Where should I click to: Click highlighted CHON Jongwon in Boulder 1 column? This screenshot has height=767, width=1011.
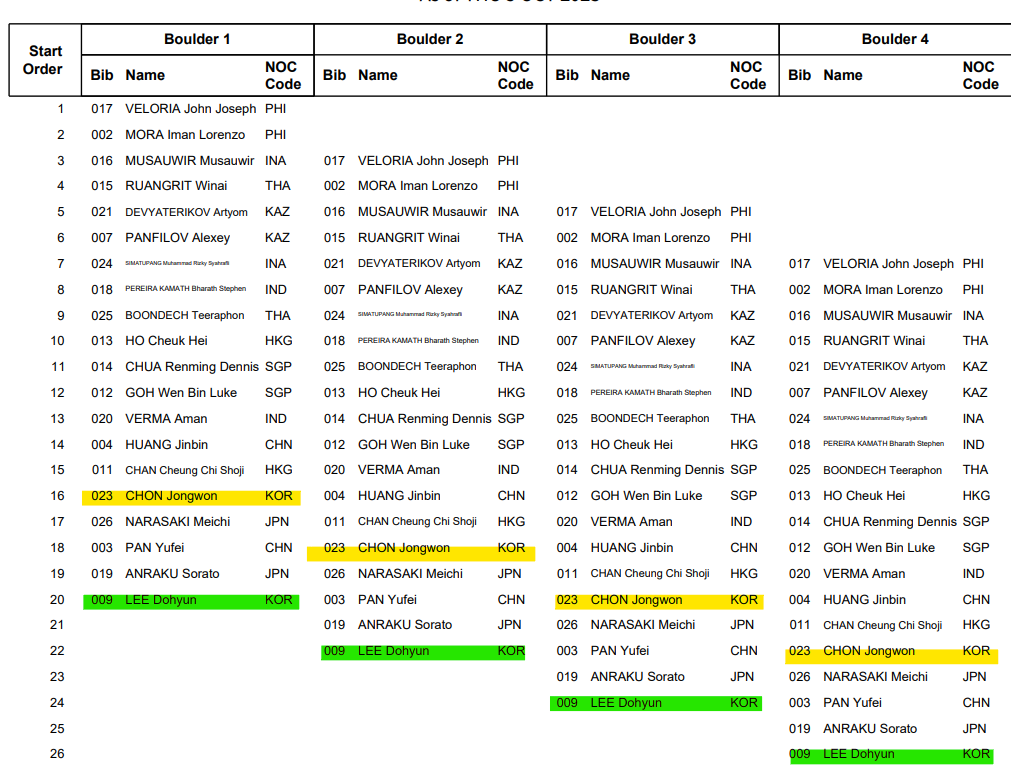coord(171,496)
